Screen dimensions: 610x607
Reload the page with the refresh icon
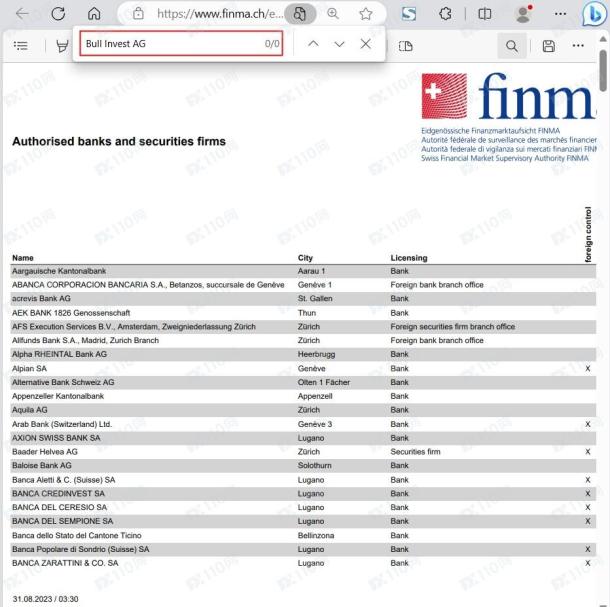click(58, 14)
